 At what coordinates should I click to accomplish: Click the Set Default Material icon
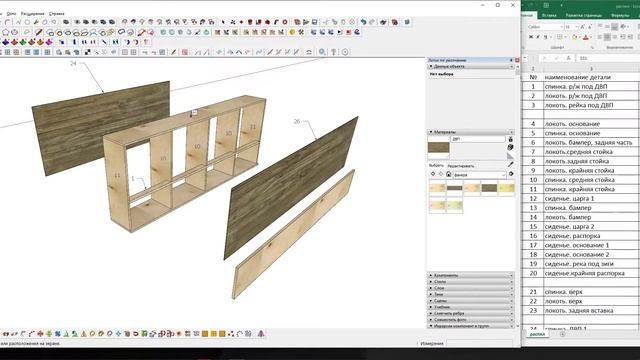pyautogui.click(x=510, y=156)
